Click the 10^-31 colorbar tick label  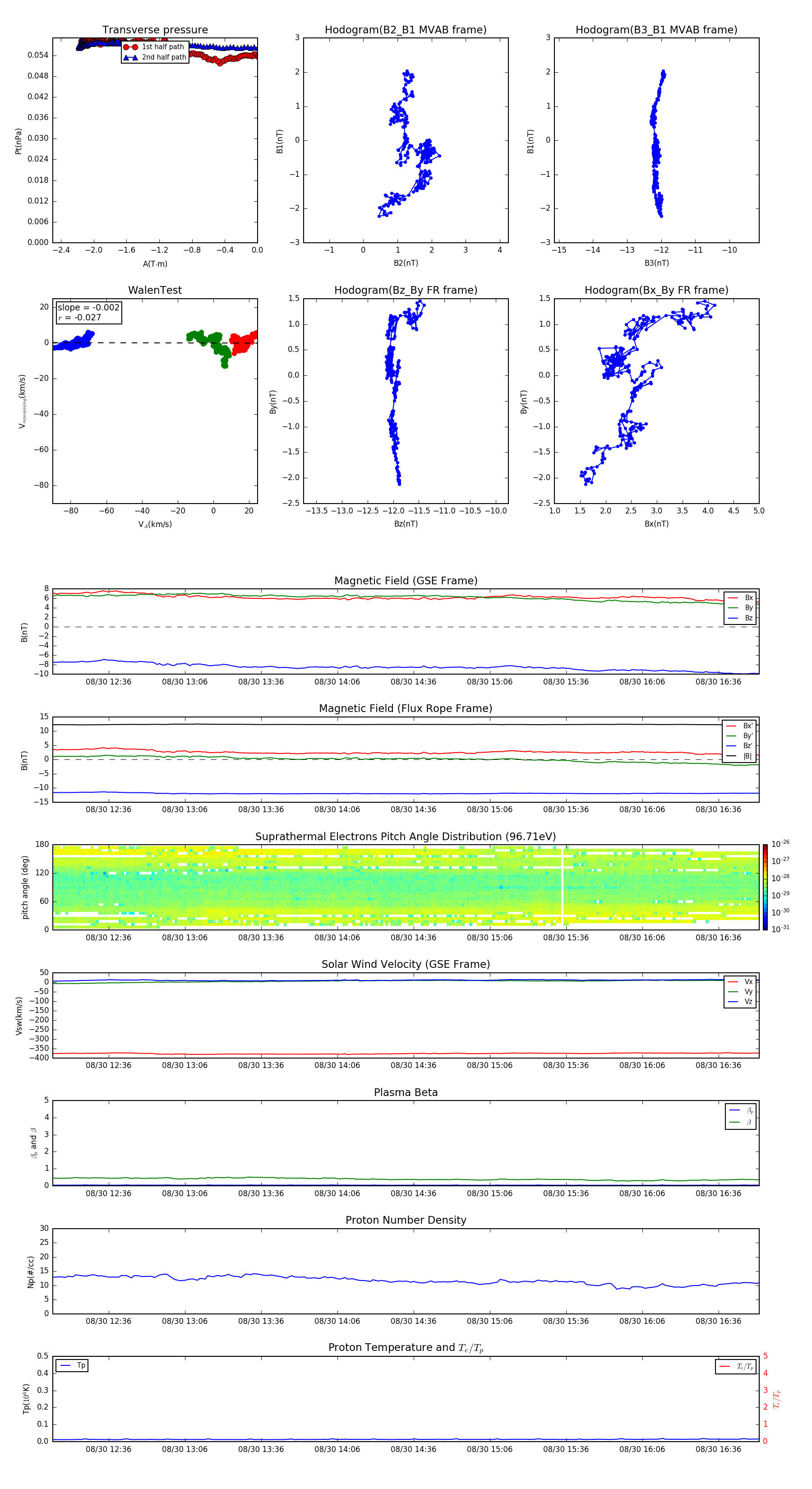(x=780, y=929)
